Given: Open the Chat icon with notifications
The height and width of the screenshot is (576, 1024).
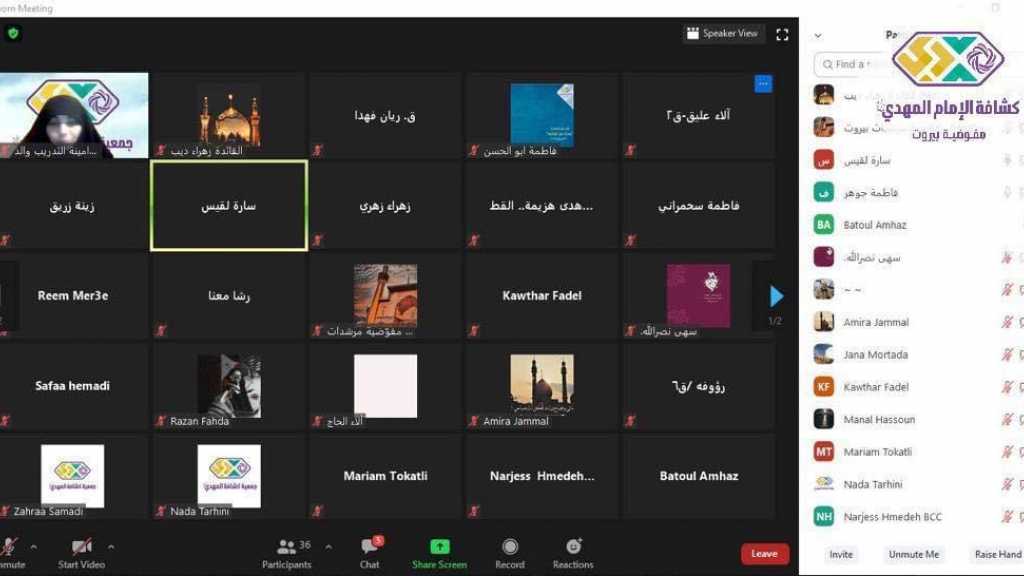Looking at the screenshot, I should tap(370, 547).
